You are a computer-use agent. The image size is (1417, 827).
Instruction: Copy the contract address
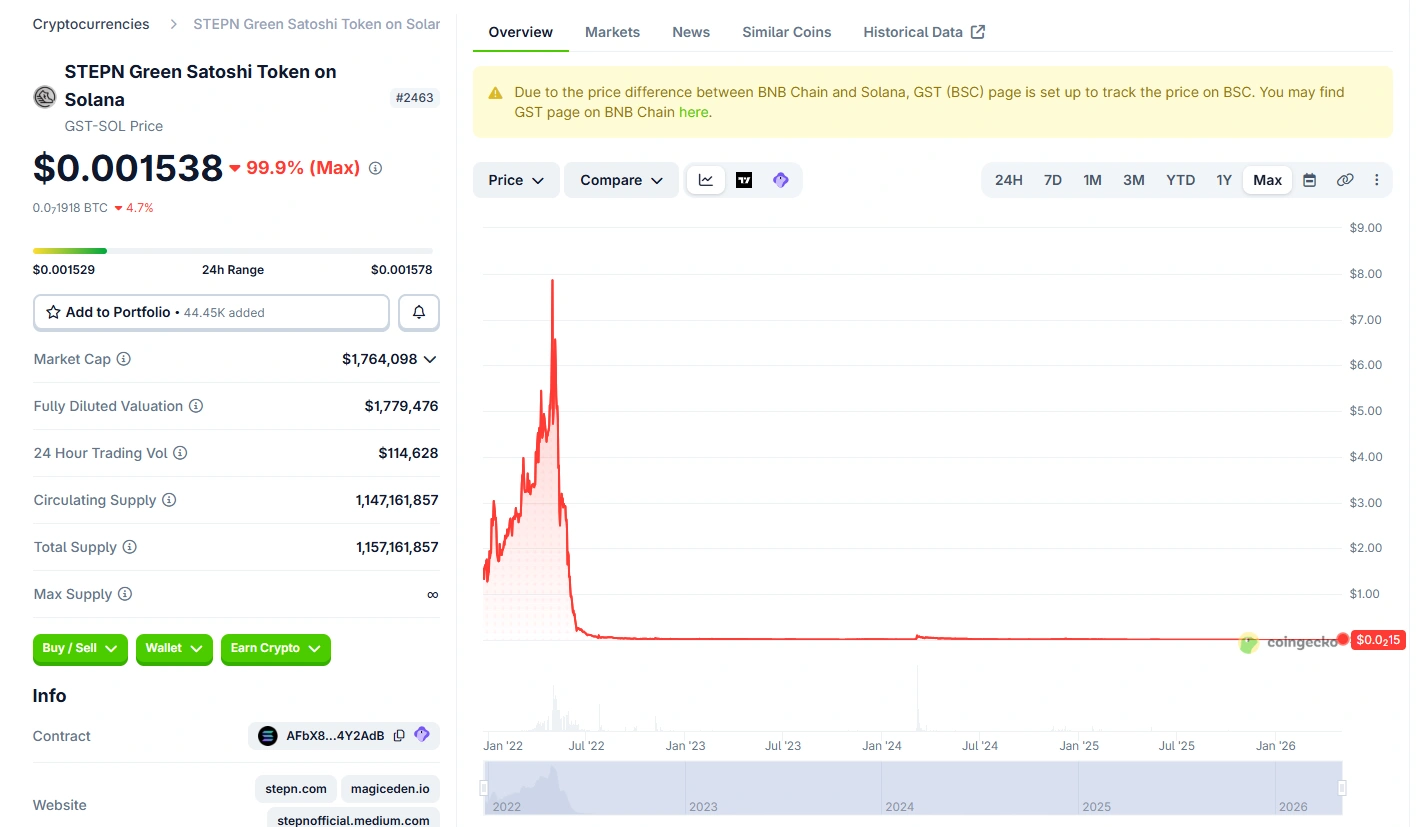(x=399, y=736)
